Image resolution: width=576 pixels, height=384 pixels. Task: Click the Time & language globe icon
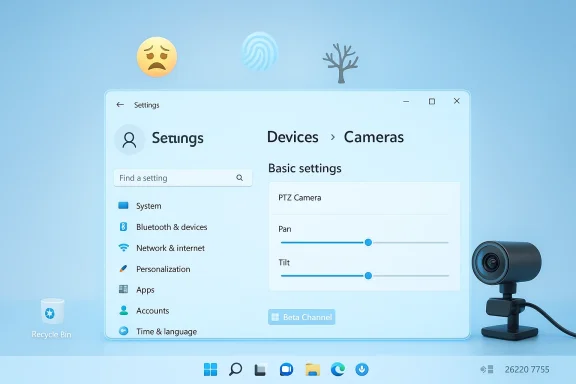click(124, 331)
